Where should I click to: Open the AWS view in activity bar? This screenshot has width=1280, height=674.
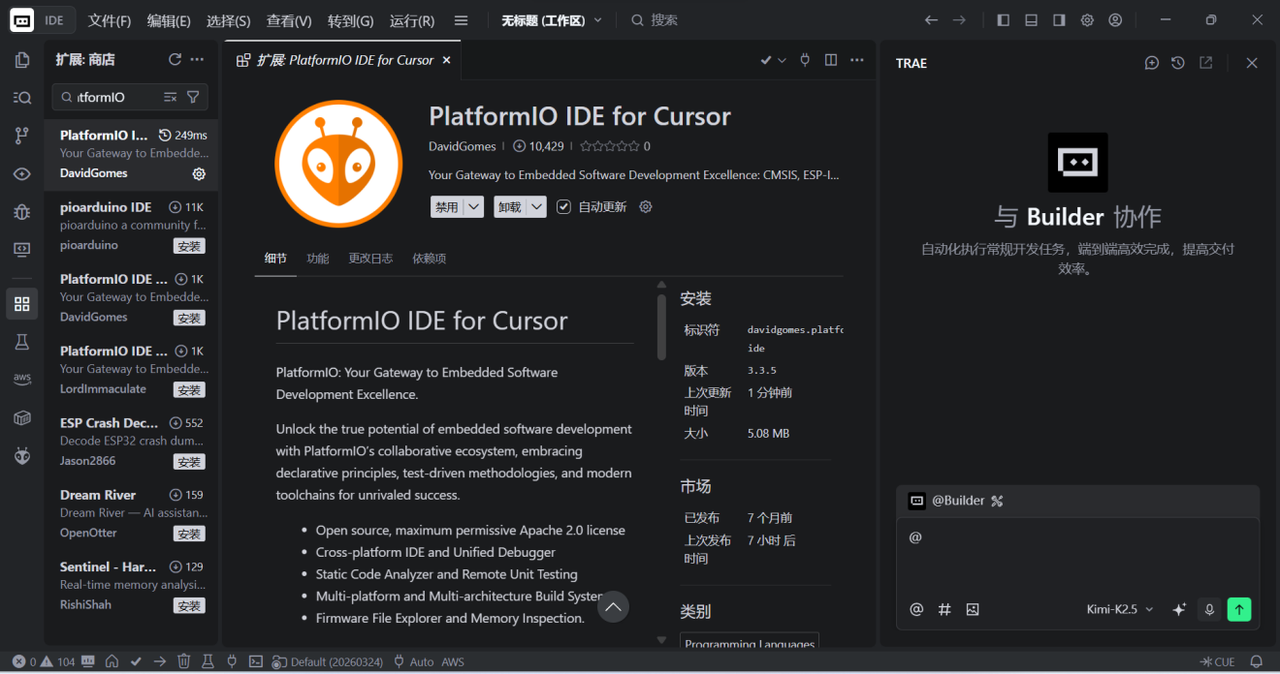point(22,380)
